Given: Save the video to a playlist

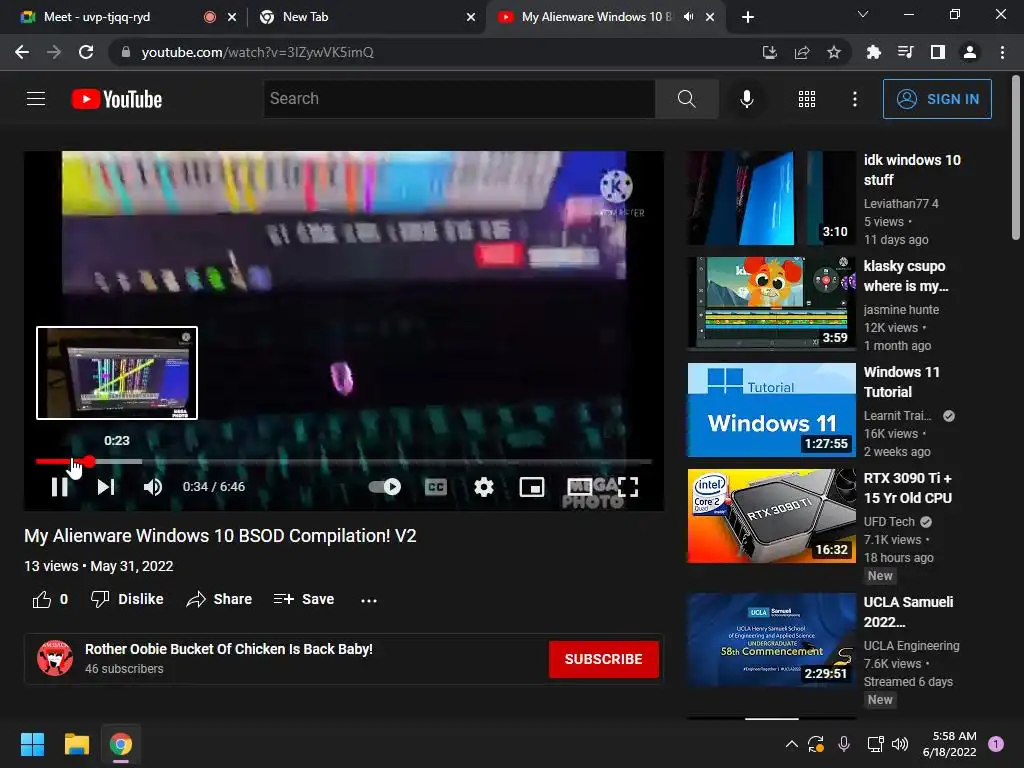Looking at the screenshot, I should [304, 599].
